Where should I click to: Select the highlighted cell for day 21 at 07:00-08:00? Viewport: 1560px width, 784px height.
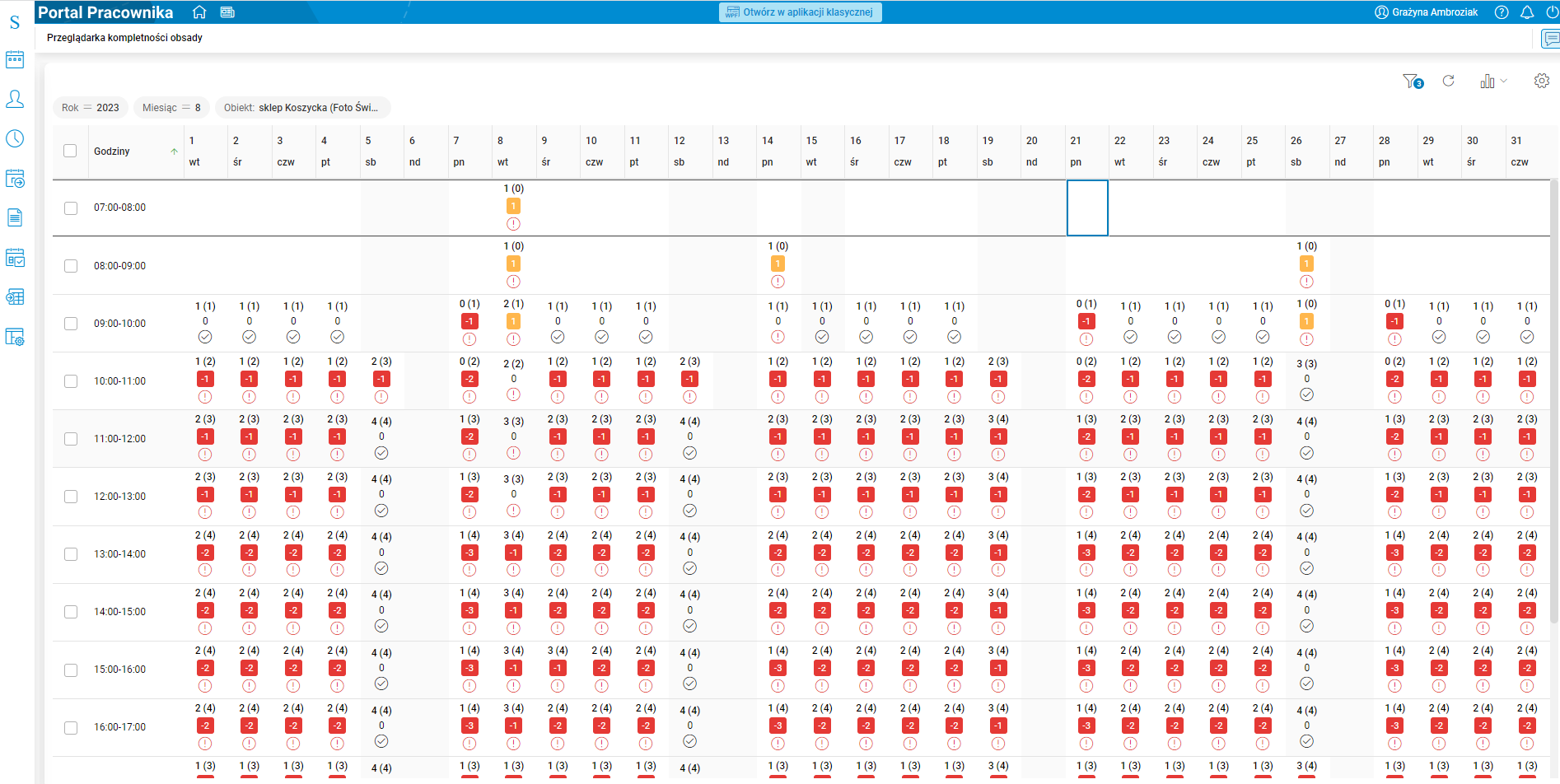click(x=1087, y=208)
